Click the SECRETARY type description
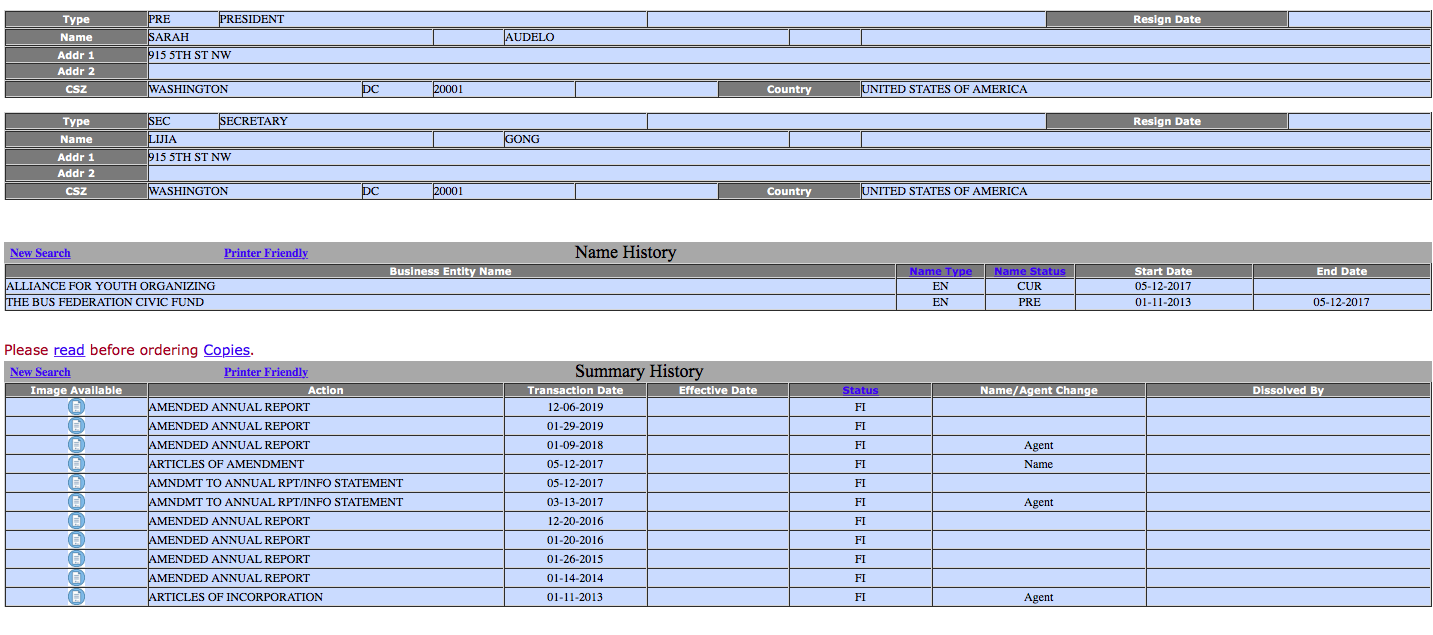Viewport: 1433px width, 635px height. [x=254, y=121]
